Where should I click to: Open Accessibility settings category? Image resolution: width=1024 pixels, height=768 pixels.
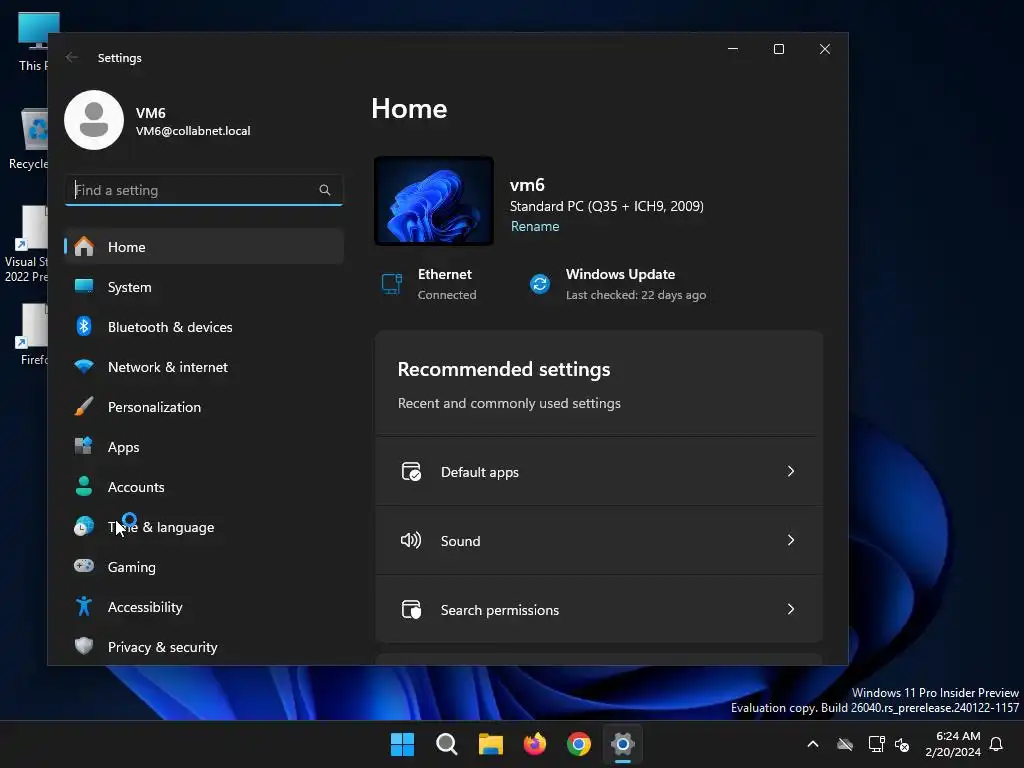(204, 607)
